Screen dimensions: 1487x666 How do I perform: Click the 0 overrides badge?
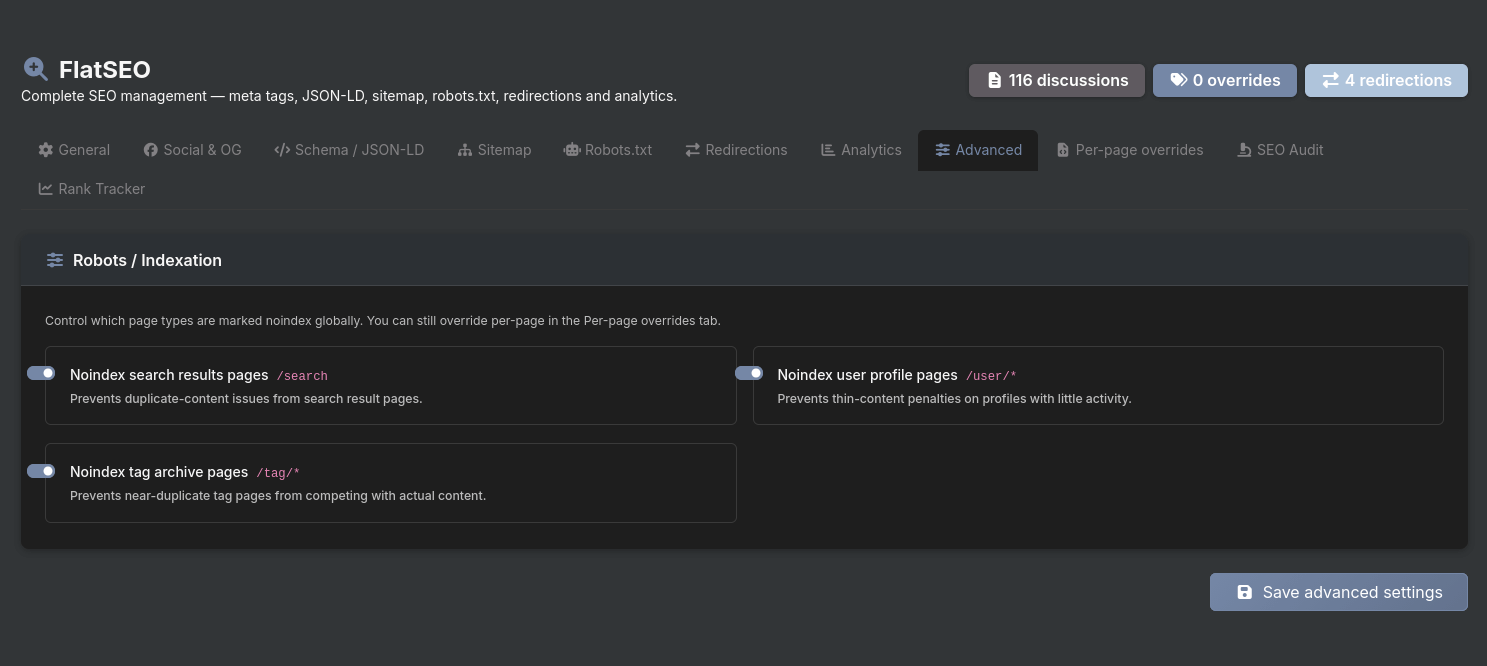pos(1225,80)
